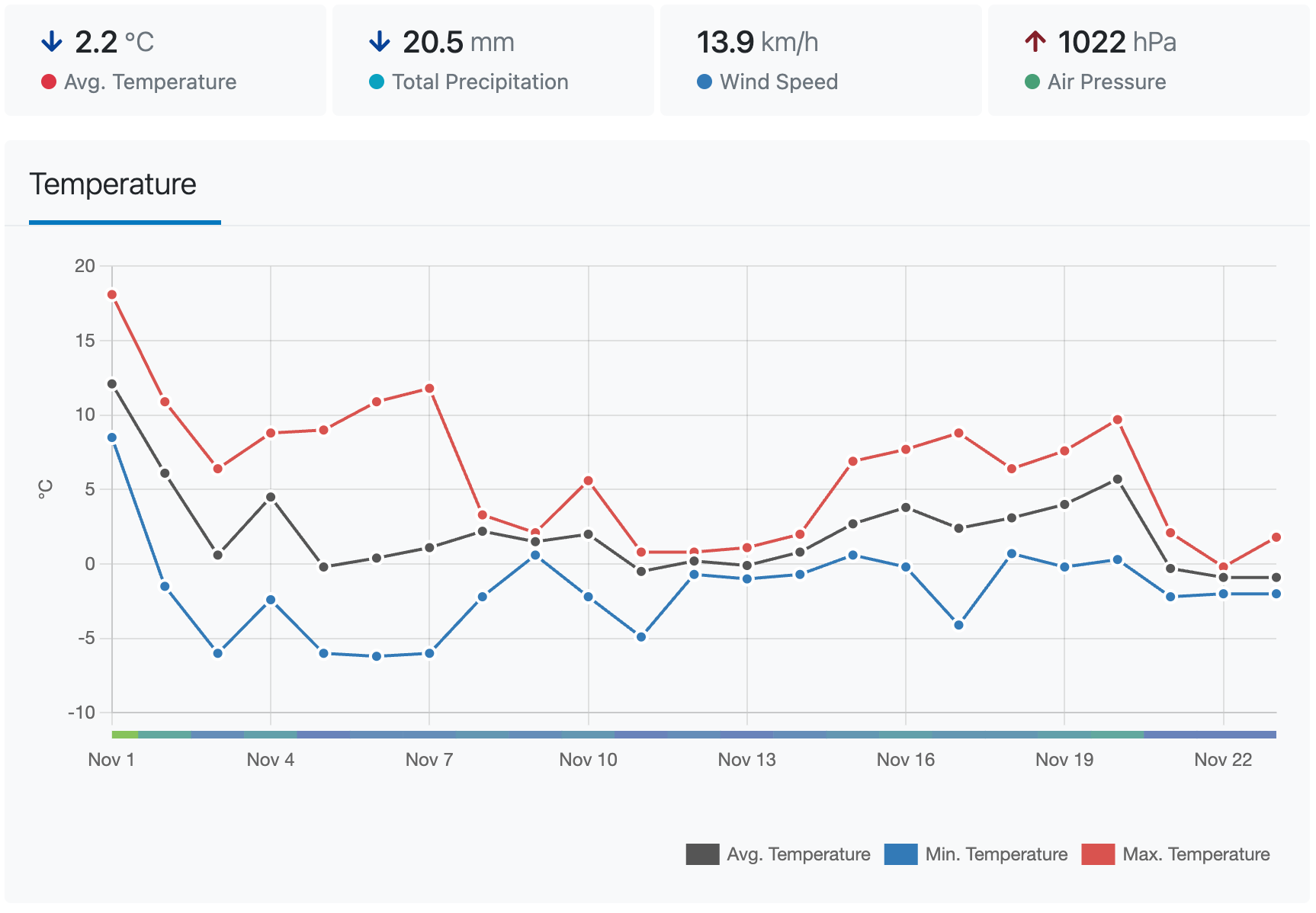Toggle Max. Temperature series in chart legend

point(1176,854)
